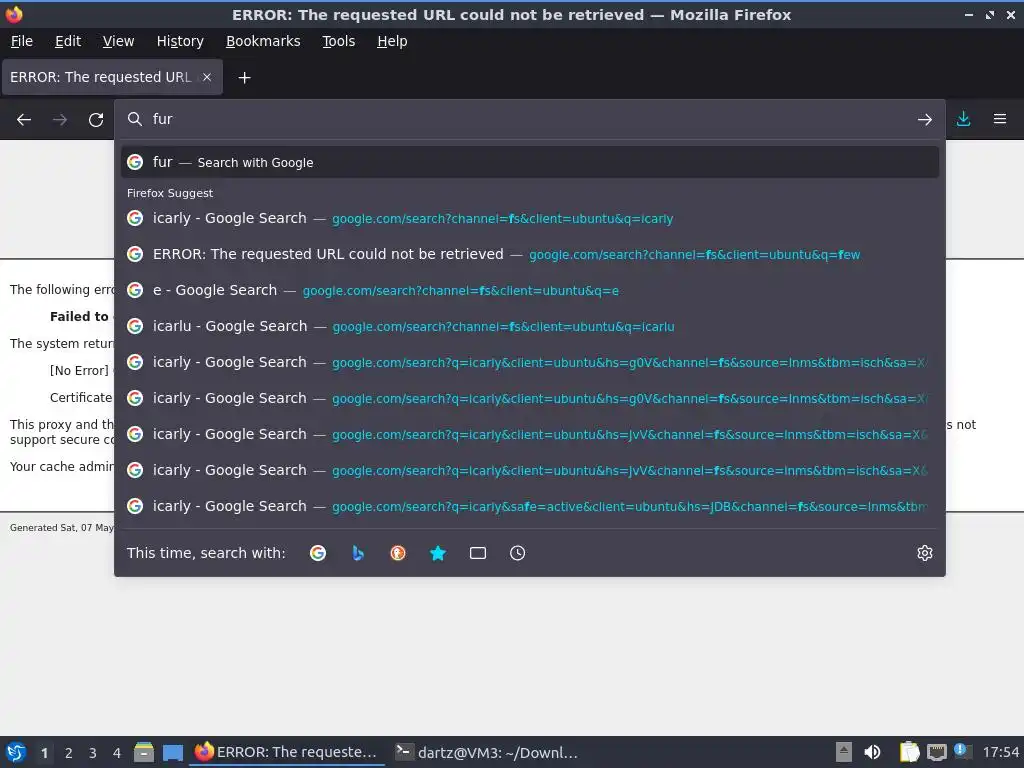
Task: Switch to workspace 2
Action: pyautogui.click(x=69, y=753)
